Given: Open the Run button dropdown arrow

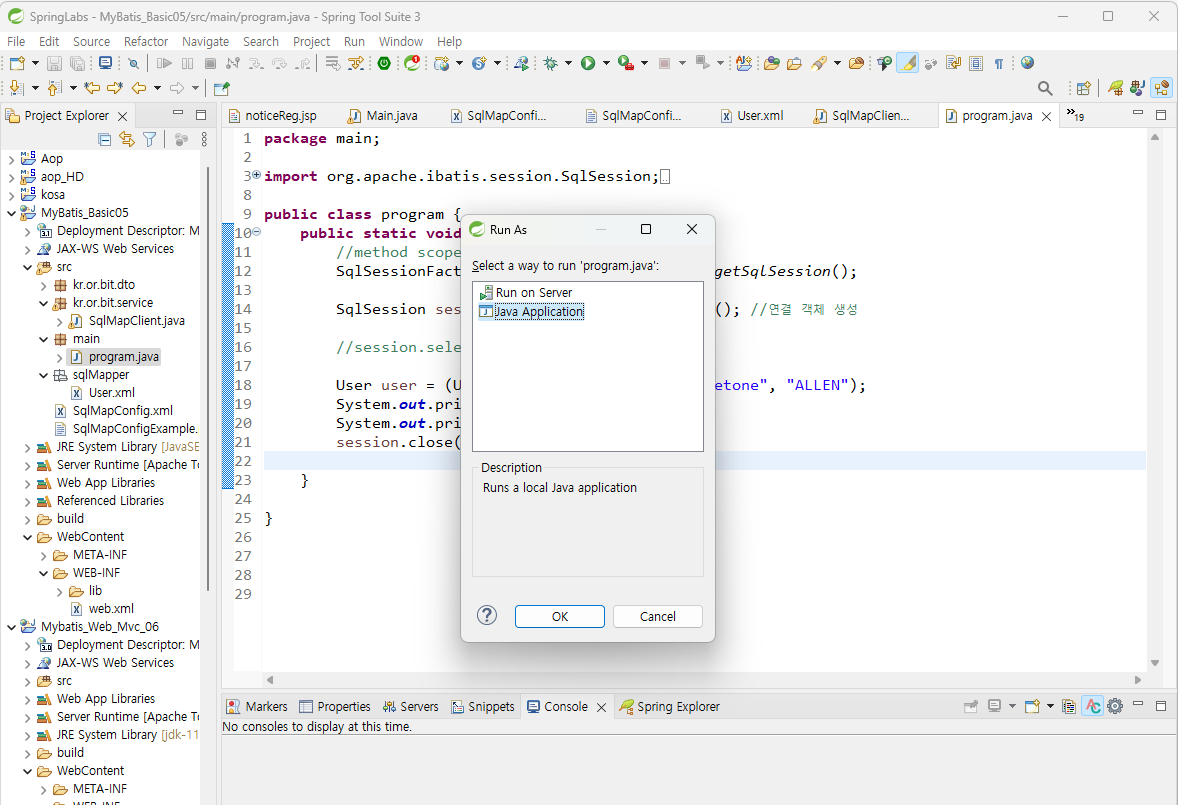Looking at the screenshot, I should coord(606,63).
